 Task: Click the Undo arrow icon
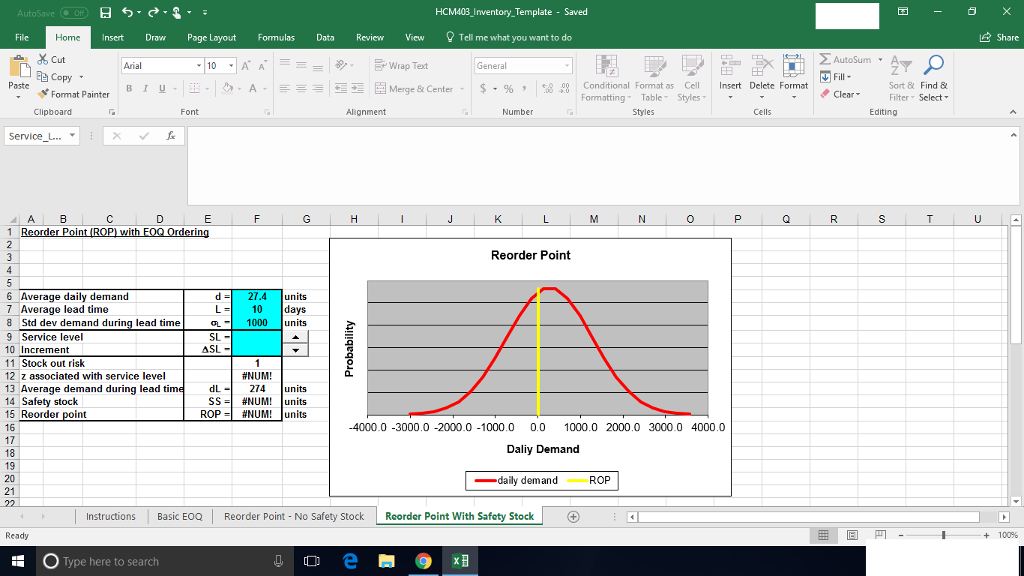coord(129,12)
